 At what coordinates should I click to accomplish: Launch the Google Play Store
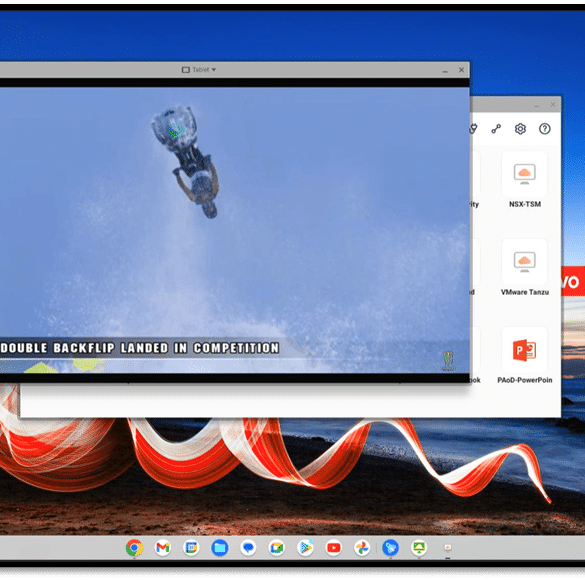pyautogui.click(x=305, y=548)
